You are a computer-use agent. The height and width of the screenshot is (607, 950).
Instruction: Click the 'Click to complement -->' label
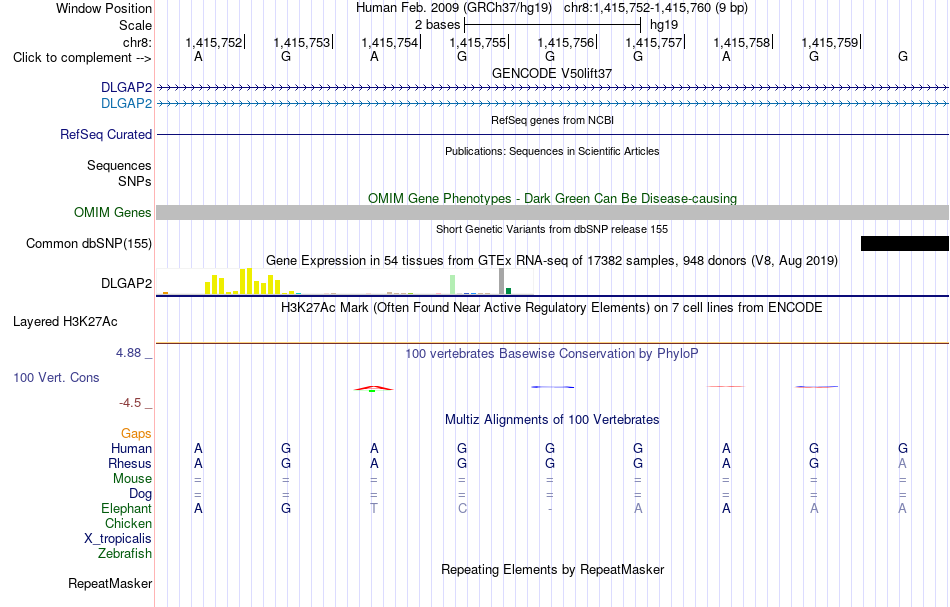82,58
